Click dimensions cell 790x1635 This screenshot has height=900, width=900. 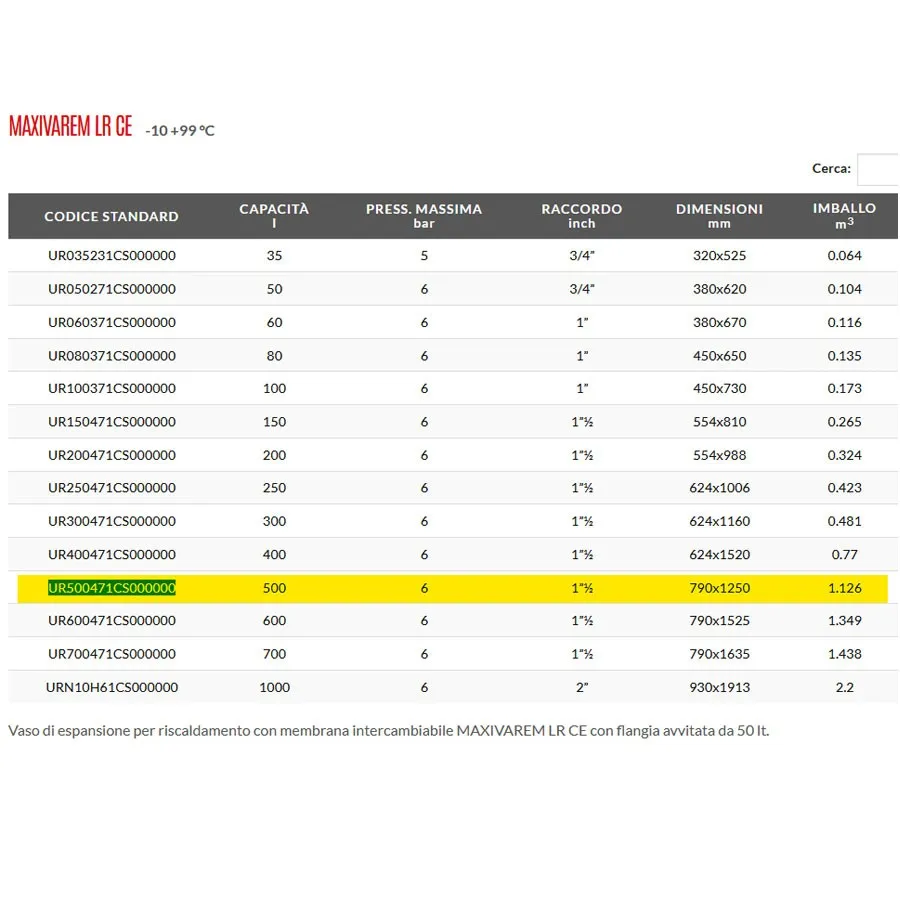coord(719,653)
